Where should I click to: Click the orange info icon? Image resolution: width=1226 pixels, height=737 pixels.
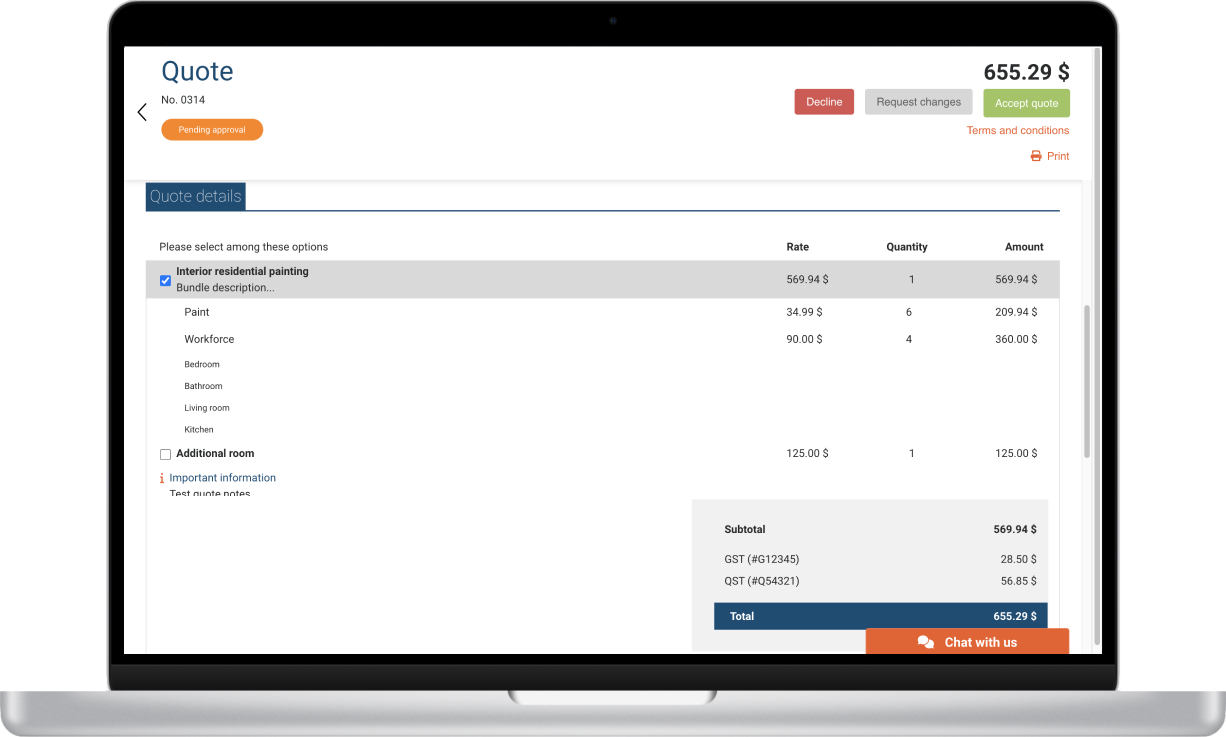(x=162, y=478)
